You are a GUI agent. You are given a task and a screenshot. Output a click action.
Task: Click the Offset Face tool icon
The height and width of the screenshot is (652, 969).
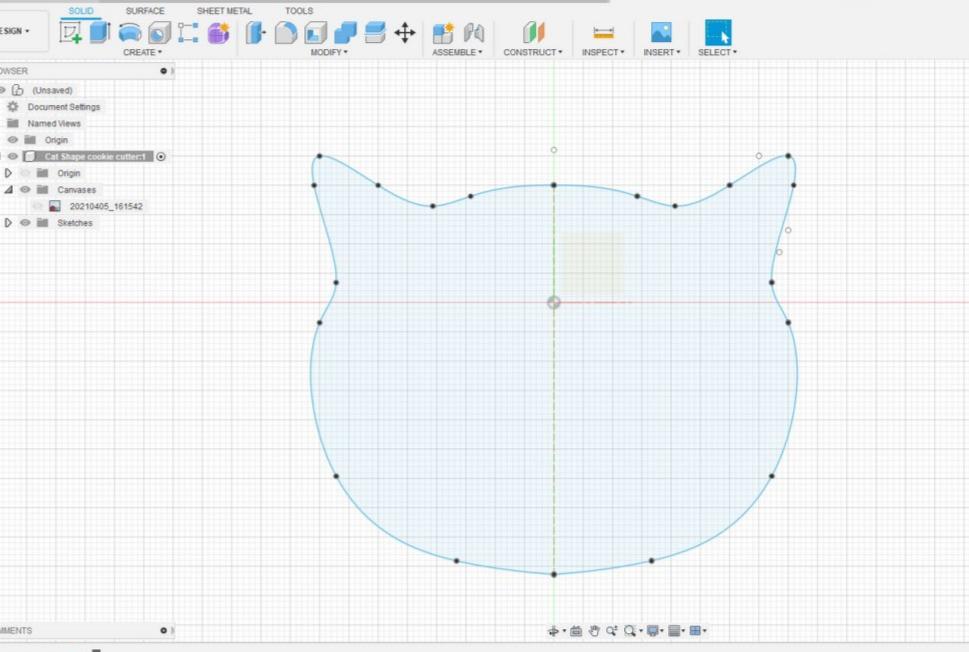pyautogui.click(x=375, y=32)
